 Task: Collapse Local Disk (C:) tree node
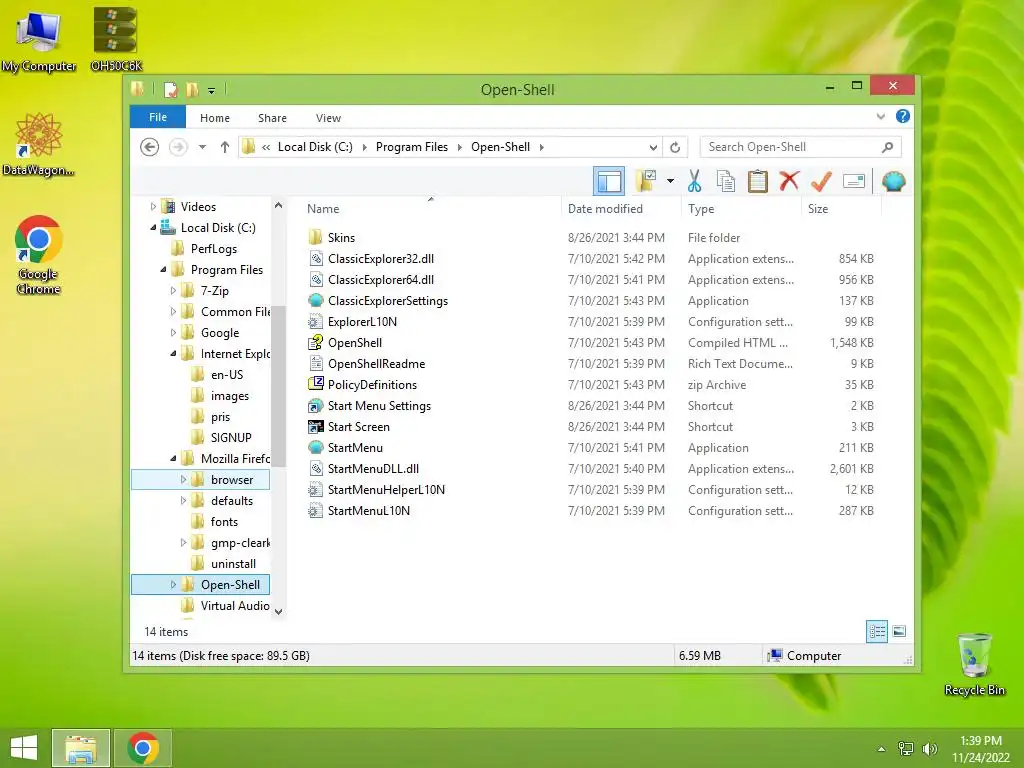(x=153, y=228)
